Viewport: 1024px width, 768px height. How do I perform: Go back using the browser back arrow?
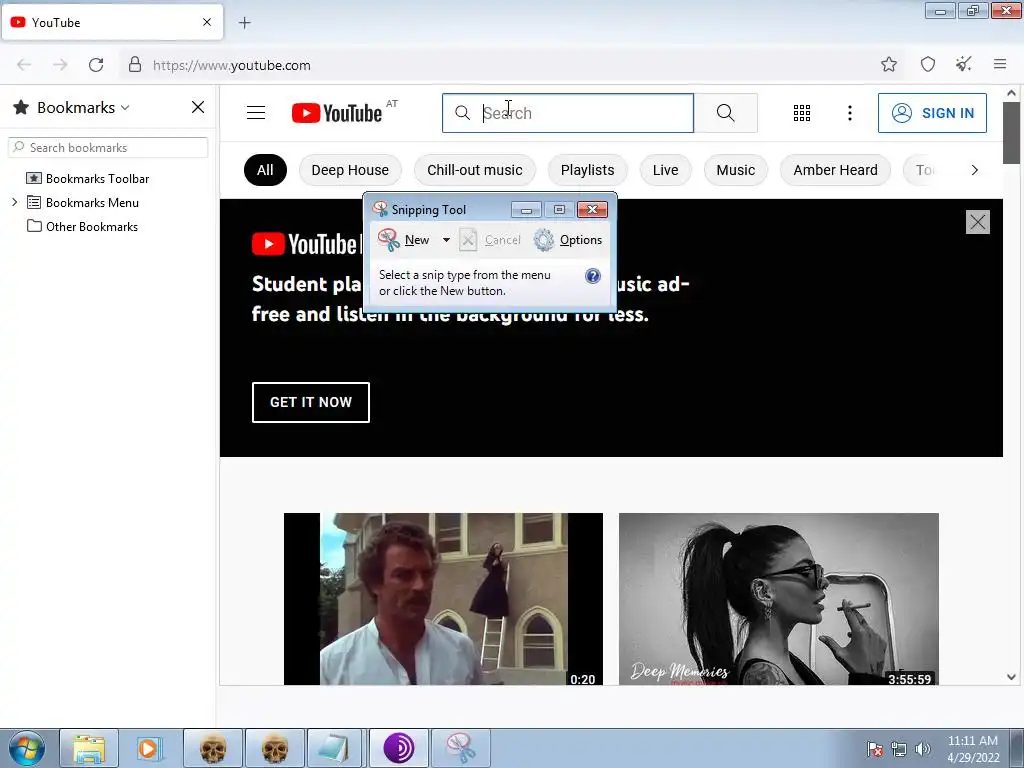click(24, 65)
